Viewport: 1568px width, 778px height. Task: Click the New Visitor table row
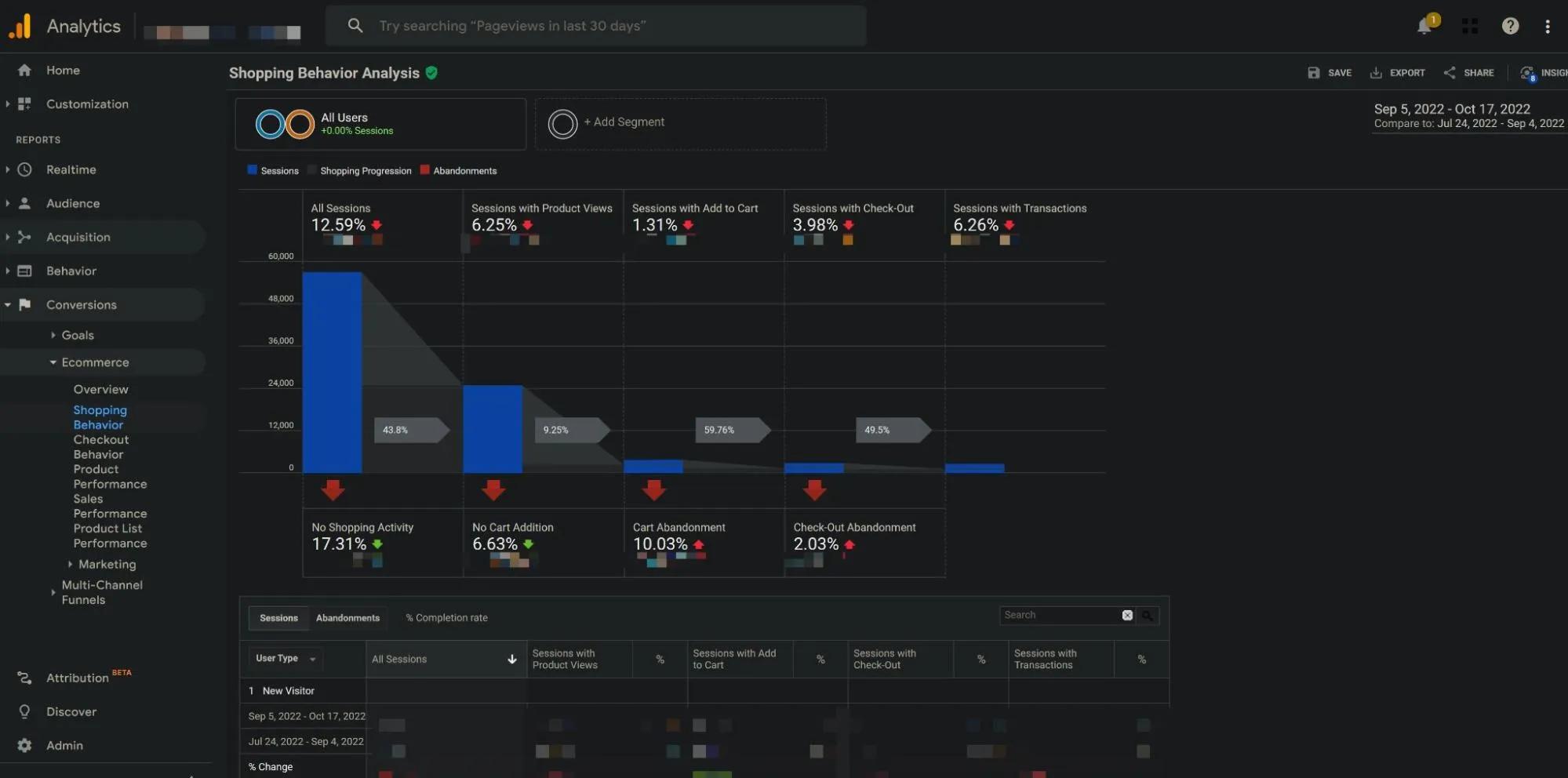tap(704, 691)
